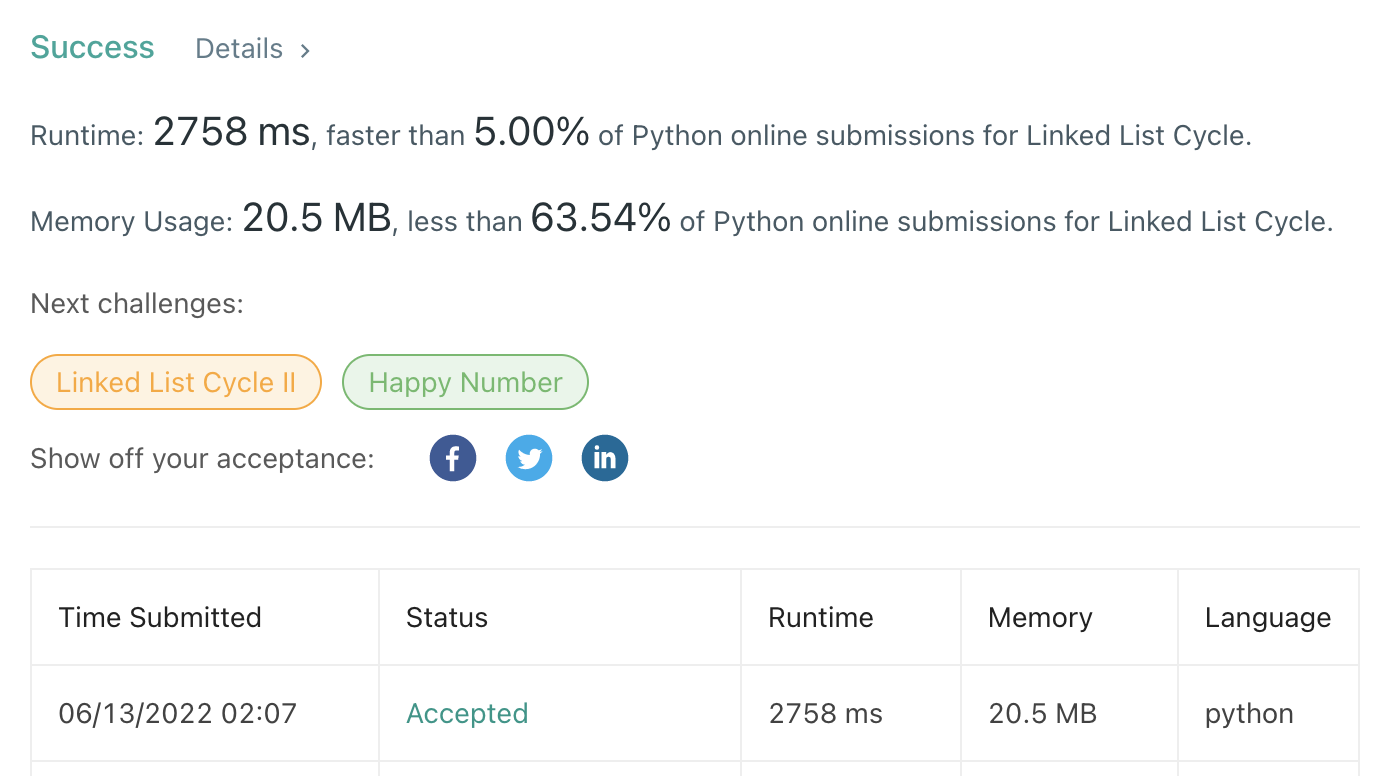Share acceptance on Facebook
Screen dimensions: 1376x776
click(x=453, y=459)
